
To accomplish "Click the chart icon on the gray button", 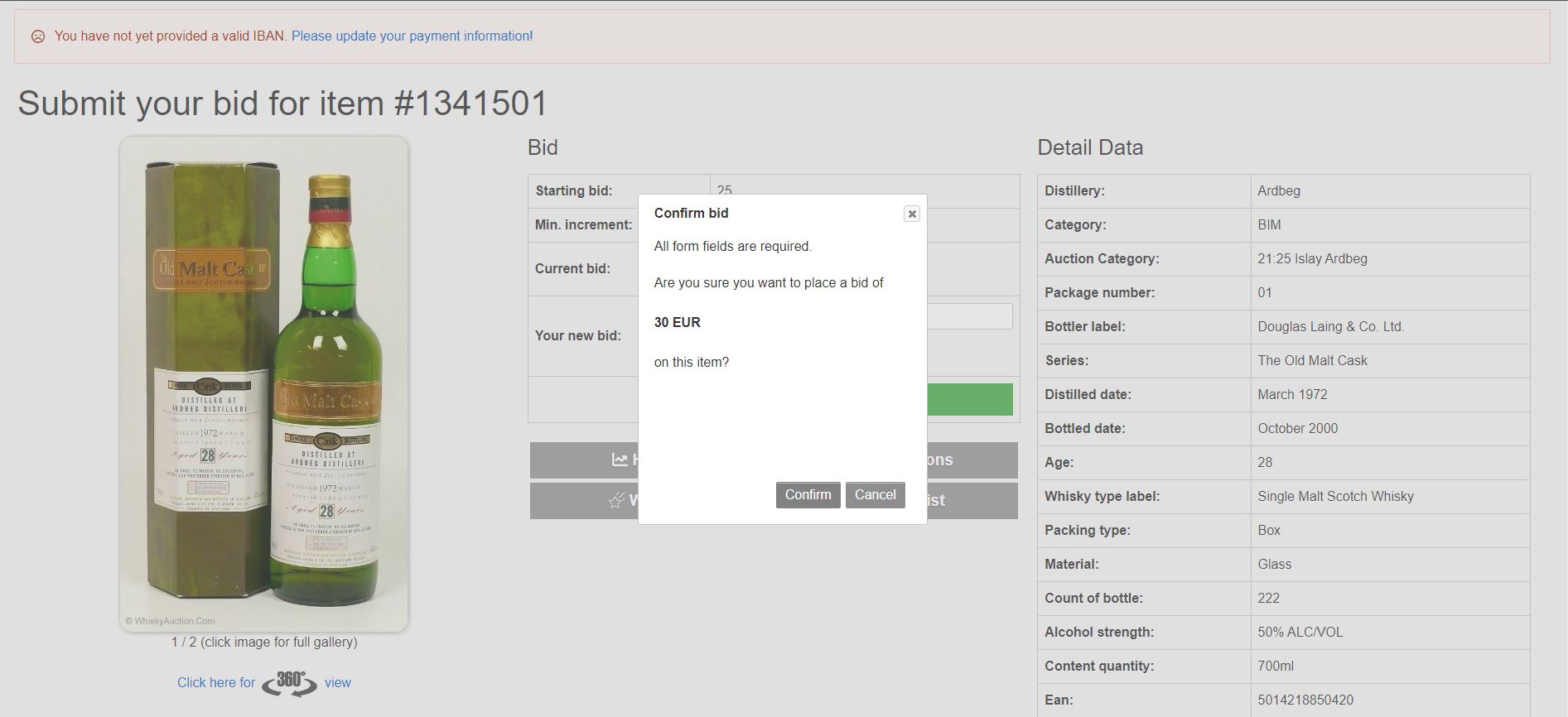I will coord(619,460).
